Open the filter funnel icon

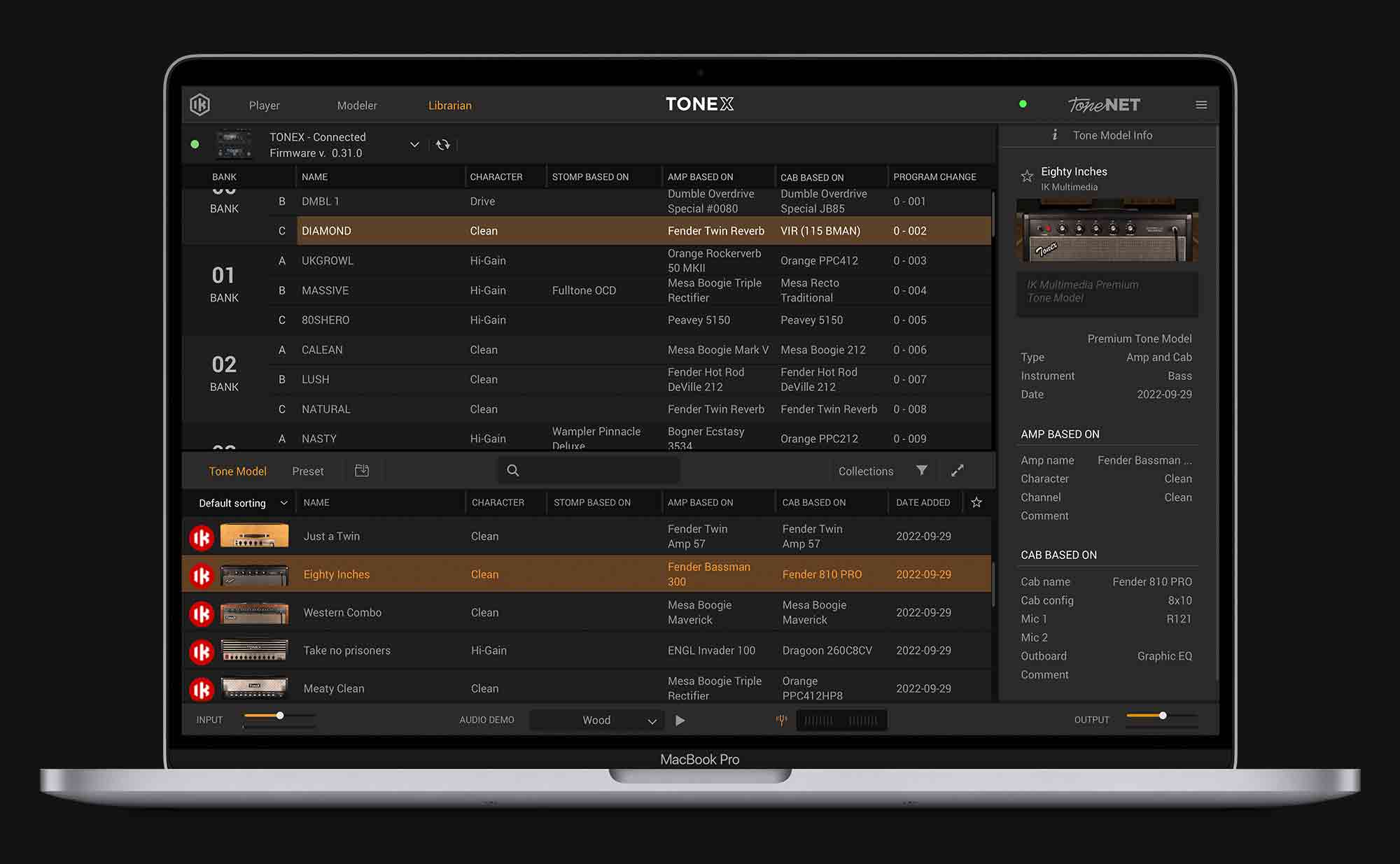(x=922, y=470)
